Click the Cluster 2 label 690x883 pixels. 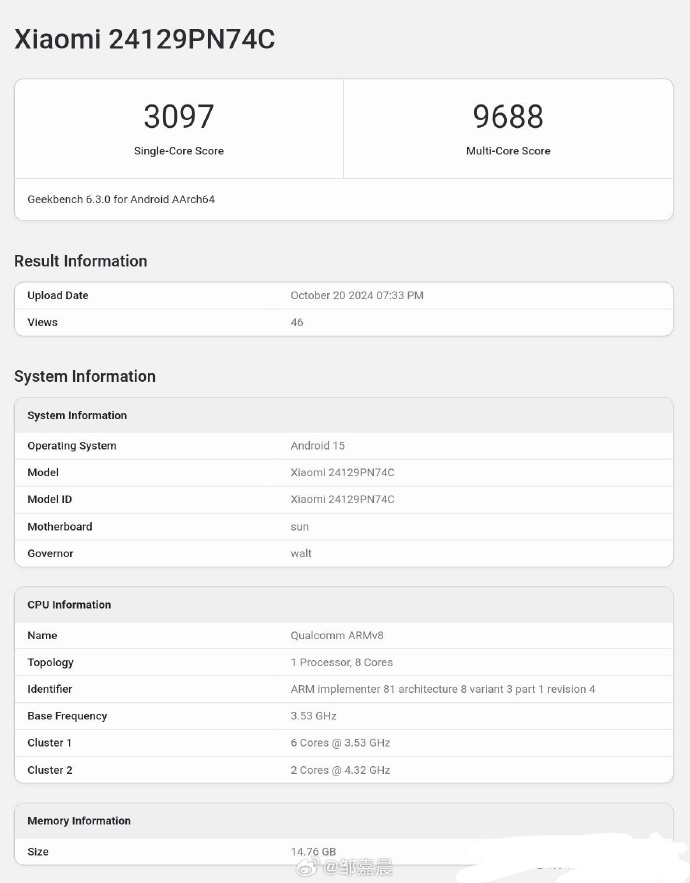50,770
